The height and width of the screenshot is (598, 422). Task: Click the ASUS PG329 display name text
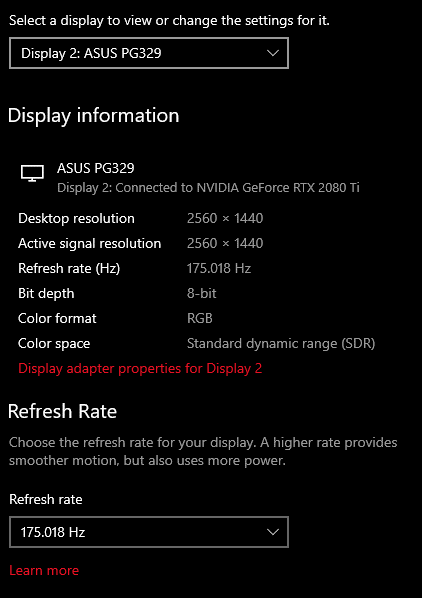point(96,168)
